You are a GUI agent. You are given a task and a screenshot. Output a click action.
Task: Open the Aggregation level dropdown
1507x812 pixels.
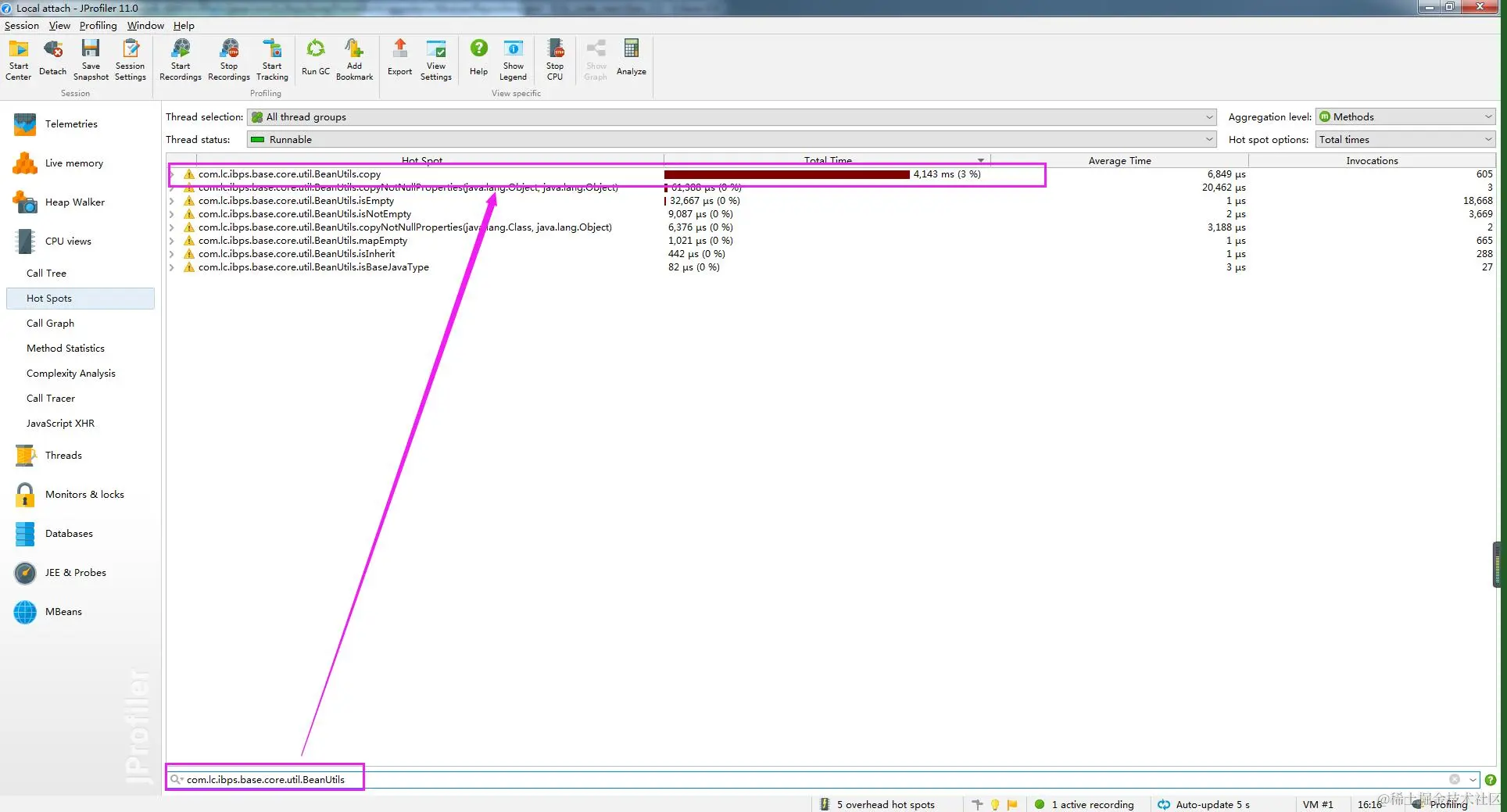[1405, 117]
